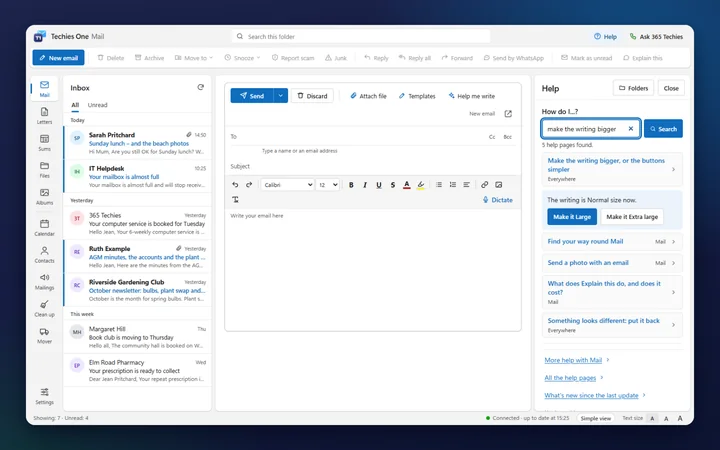Image resolution: width=720 pixels, height=450 pixels.
Task: Click the New email button
Action: pos(58,58)
